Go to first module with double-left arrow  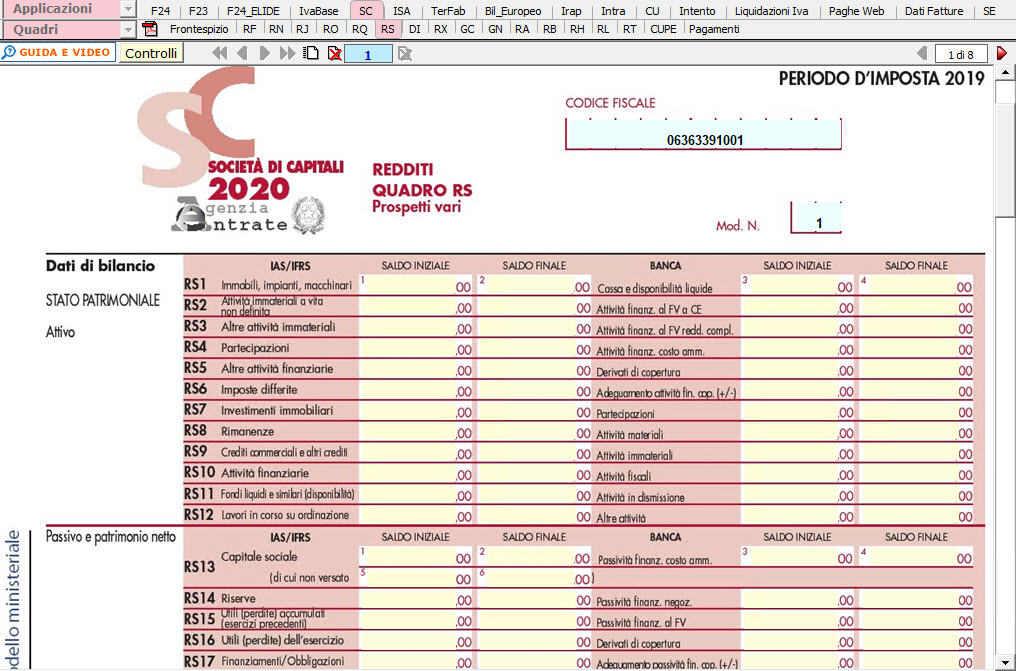tap(220, 54)
